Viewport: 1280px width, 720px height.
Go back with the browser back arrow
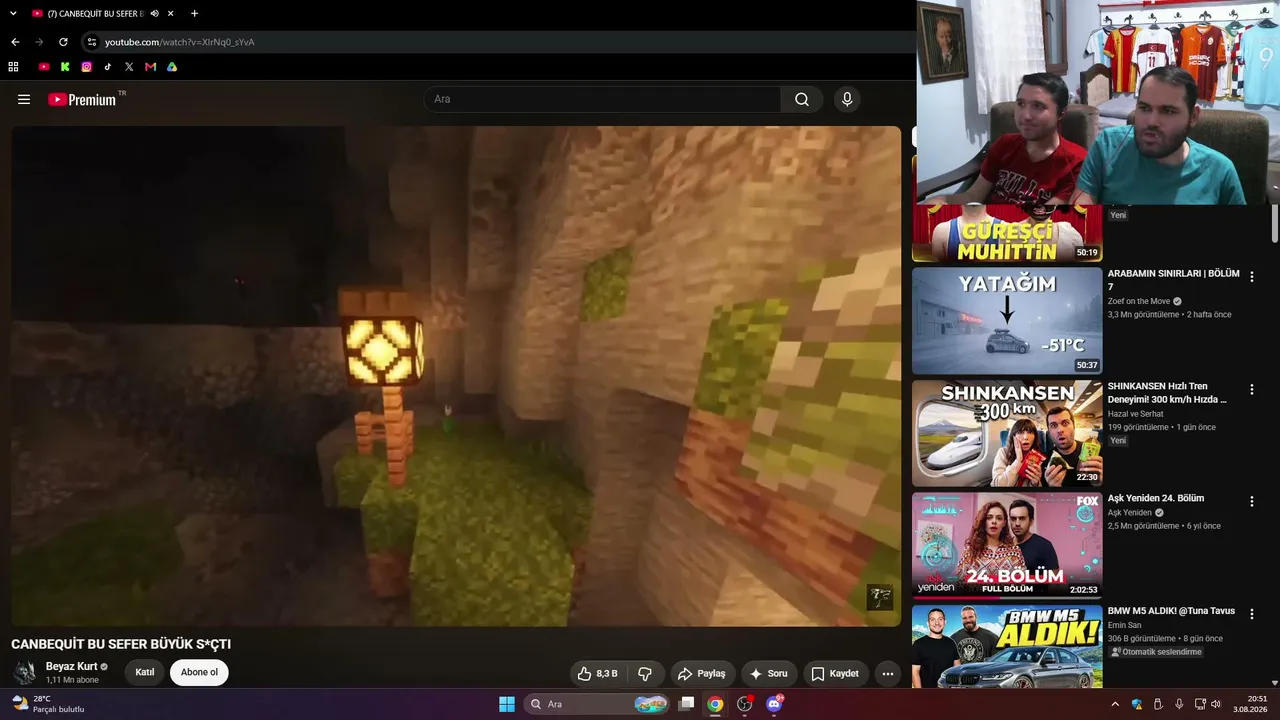[x=15, y=42]
